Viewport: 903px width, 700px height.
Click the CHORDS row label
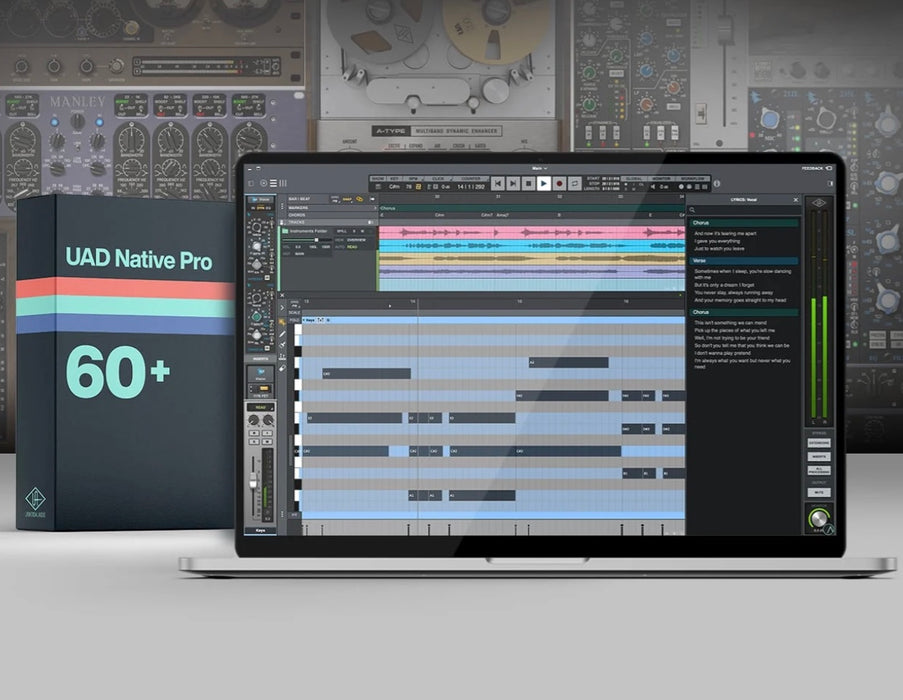(x=297, y=215)
